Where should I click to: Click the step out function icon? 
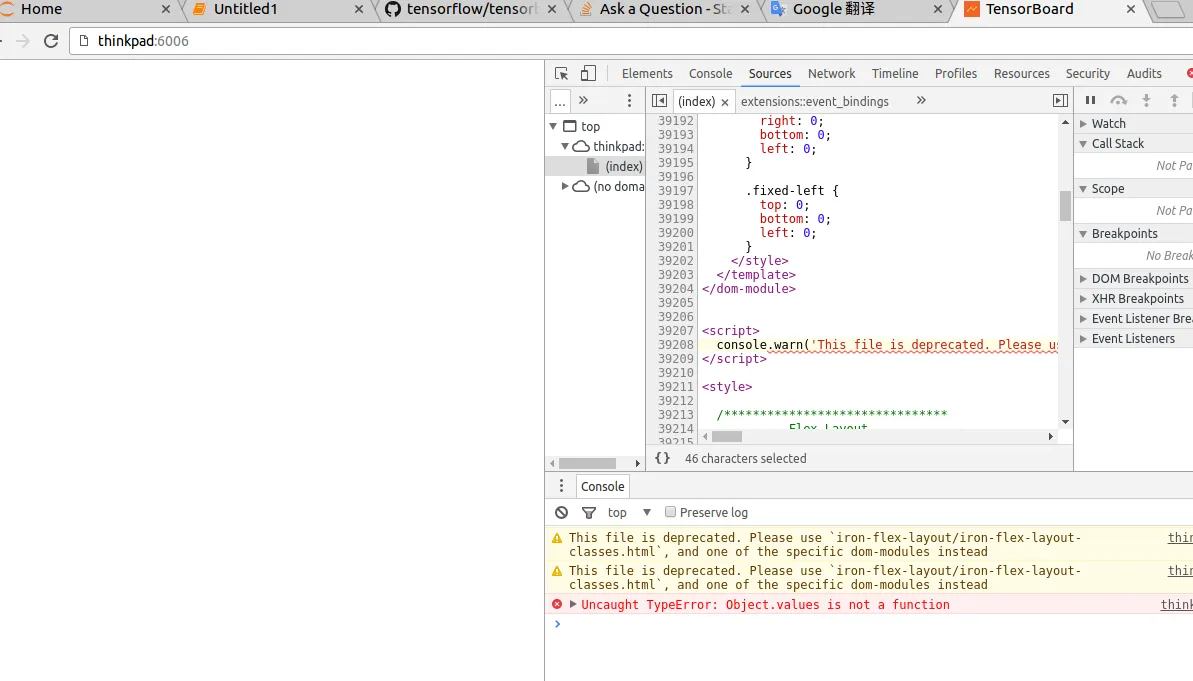coord(1174,100)
